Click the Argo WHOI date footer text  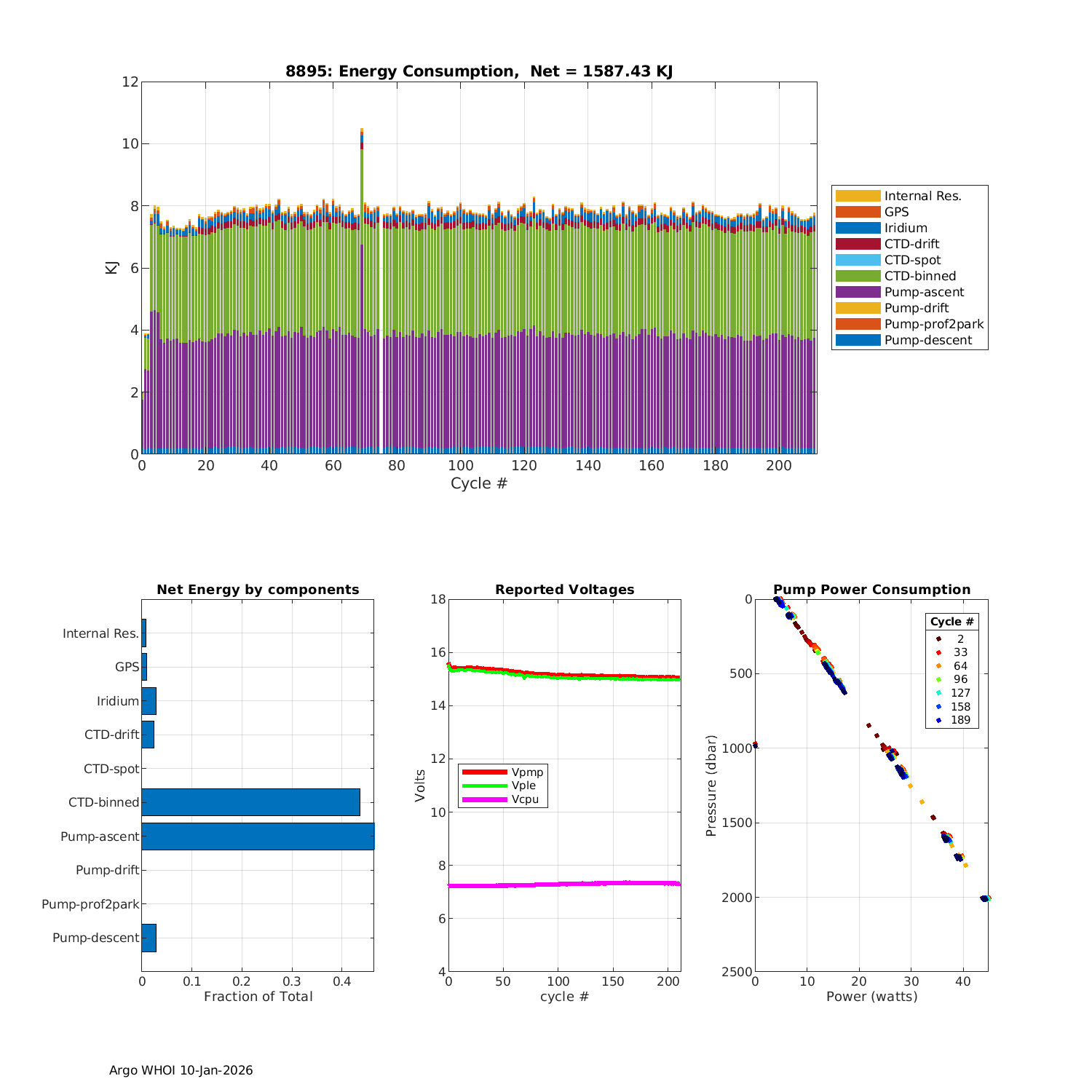(181, 1070)
